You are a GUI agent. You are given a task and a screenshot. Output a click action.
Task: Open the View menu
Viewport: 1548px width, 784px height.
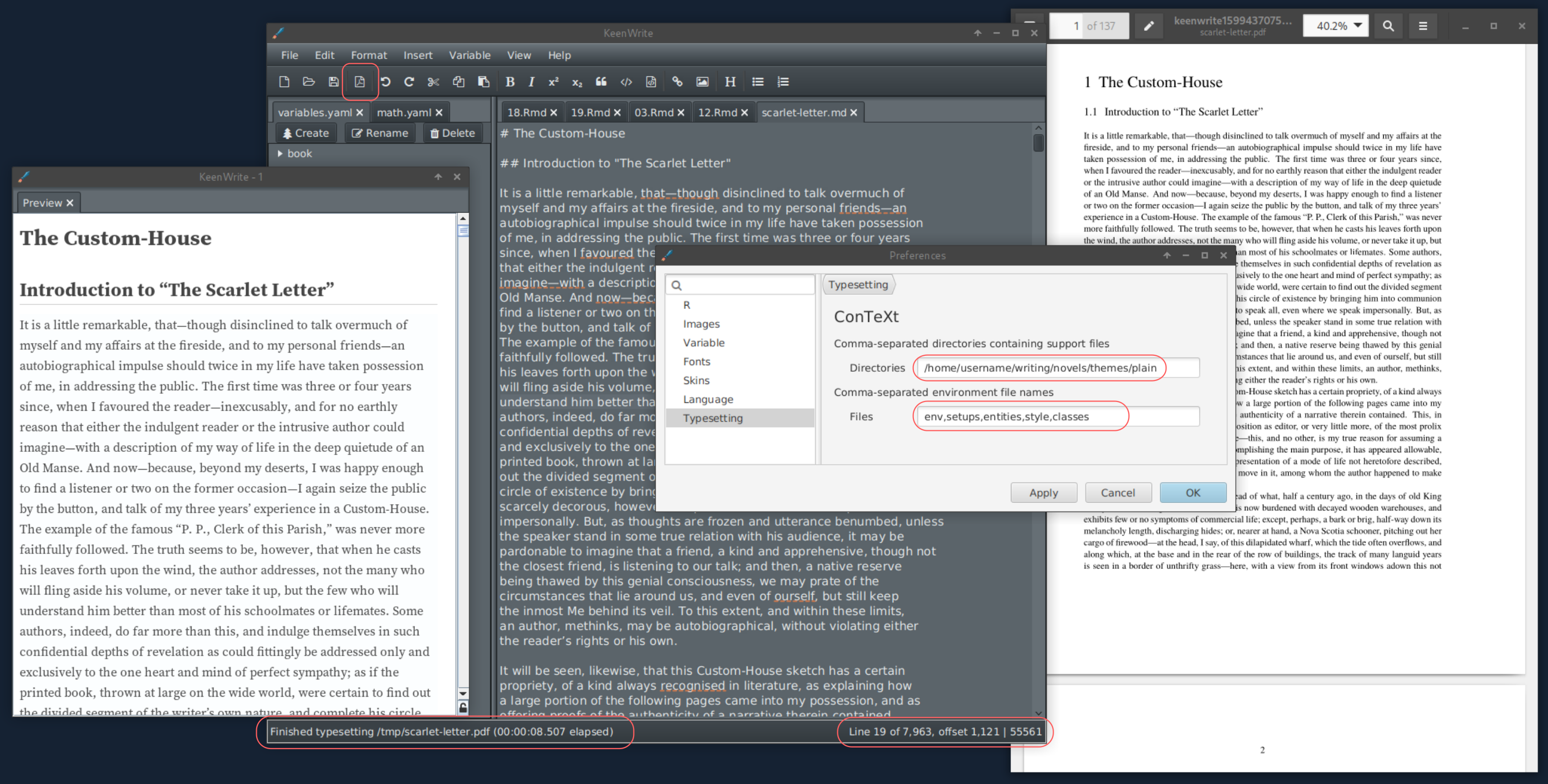[x=519, y=55]
